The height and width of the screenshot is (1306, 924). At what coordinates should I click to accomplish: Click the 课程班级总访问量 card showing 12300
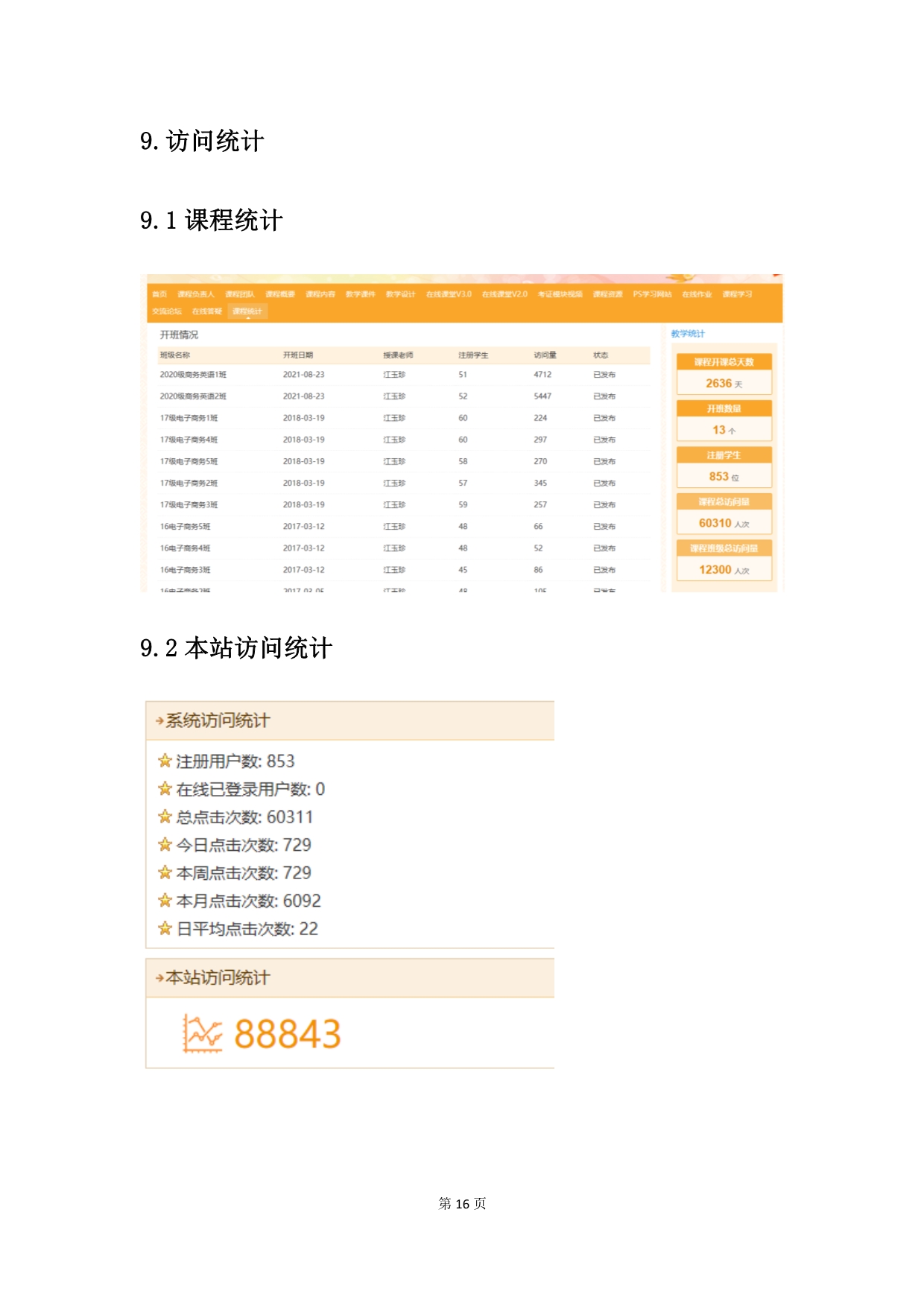tap(724, 560)
